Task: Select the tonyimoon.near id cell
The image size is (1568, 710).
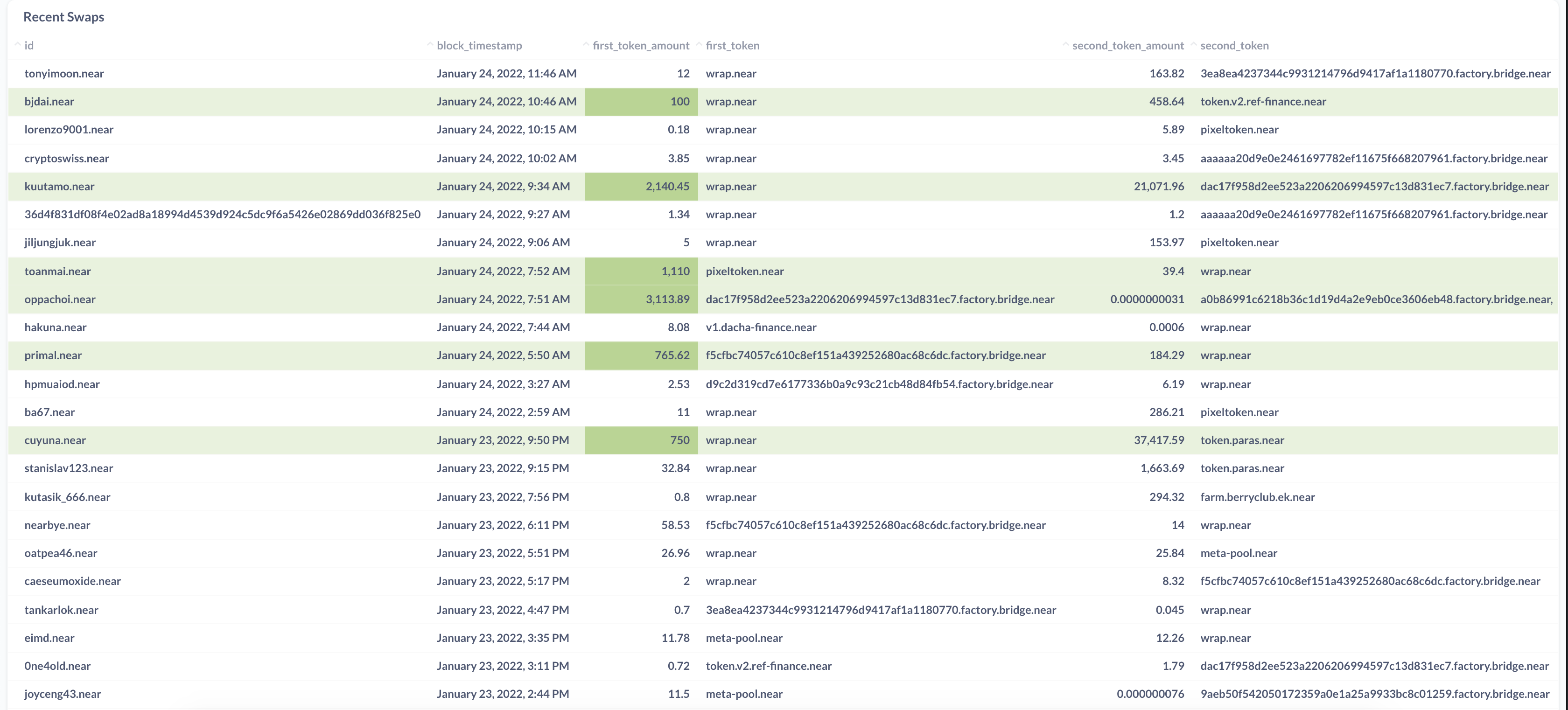Action: click(64, 74)
